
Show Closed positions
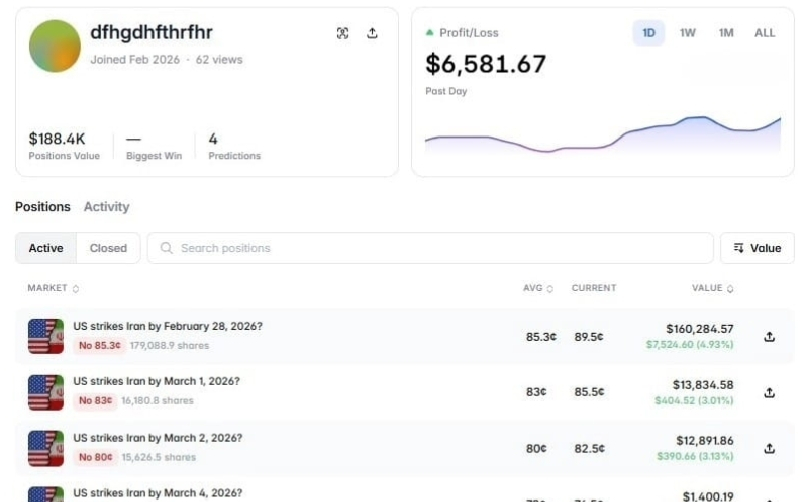[108, 248]
